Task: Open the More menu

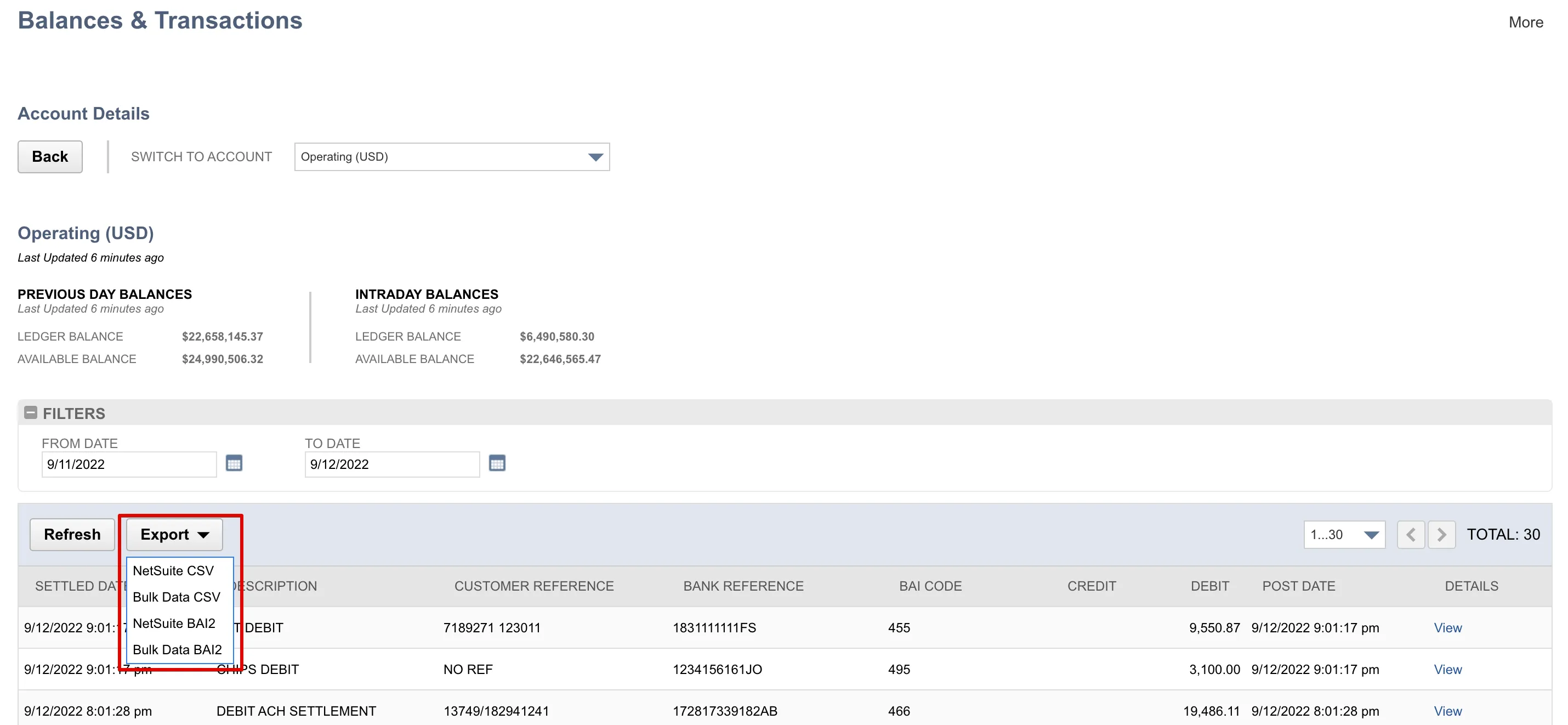Action: (x=1525, y=22)
